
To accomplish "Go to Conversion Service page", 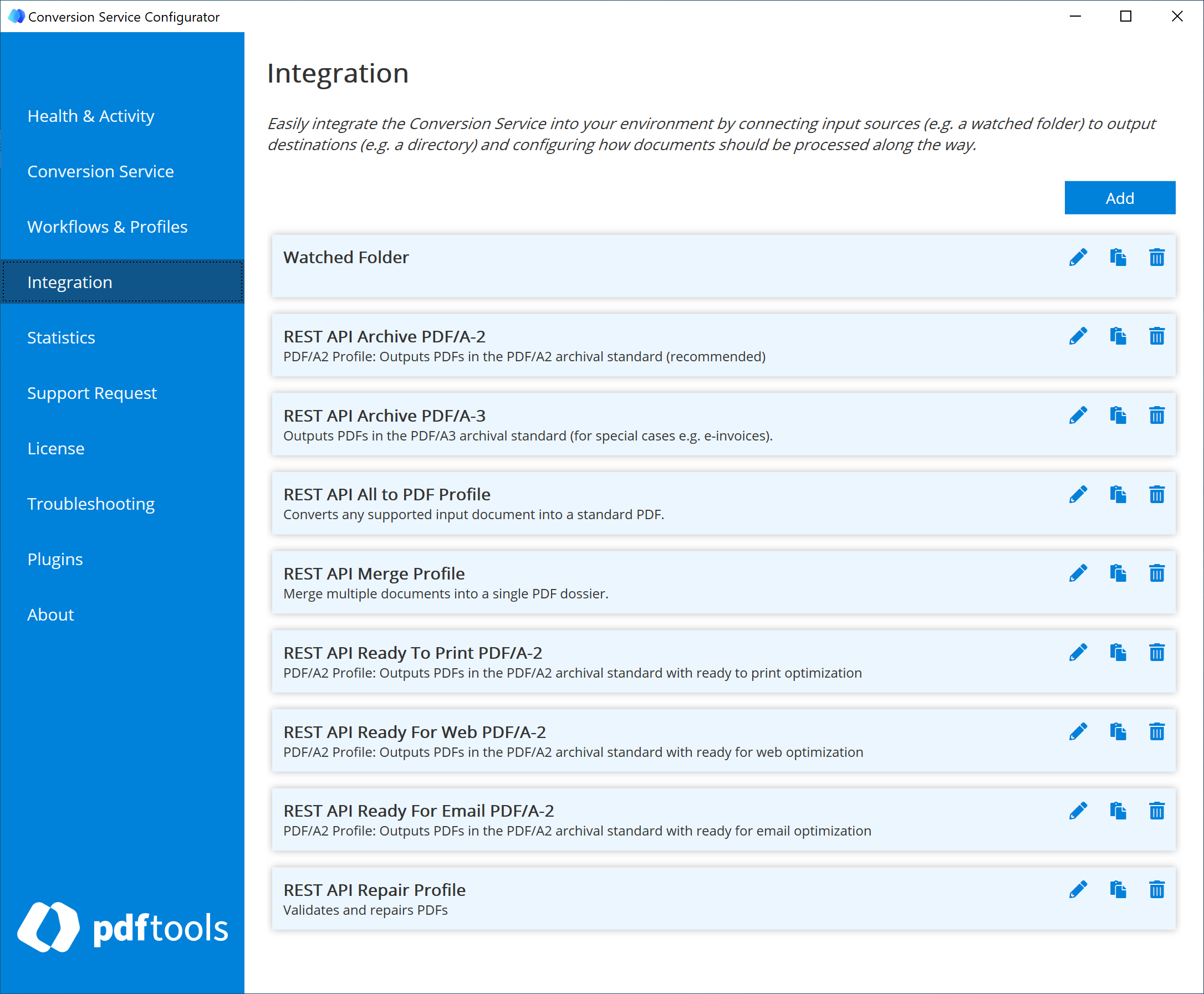I will point(123,172).
